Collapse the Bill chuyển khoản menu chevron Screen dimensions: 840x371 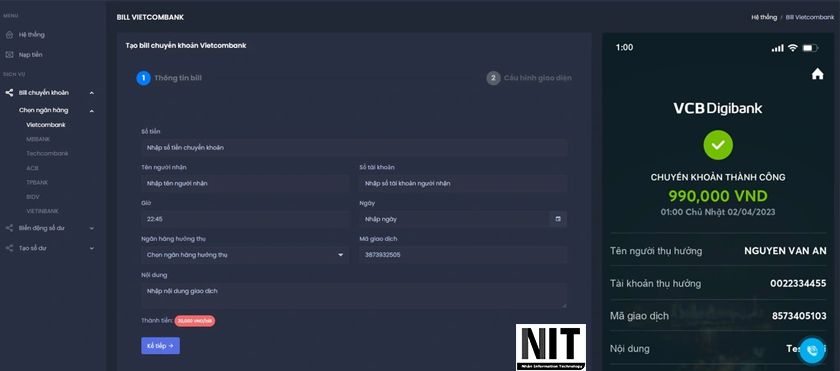point(92,93)
